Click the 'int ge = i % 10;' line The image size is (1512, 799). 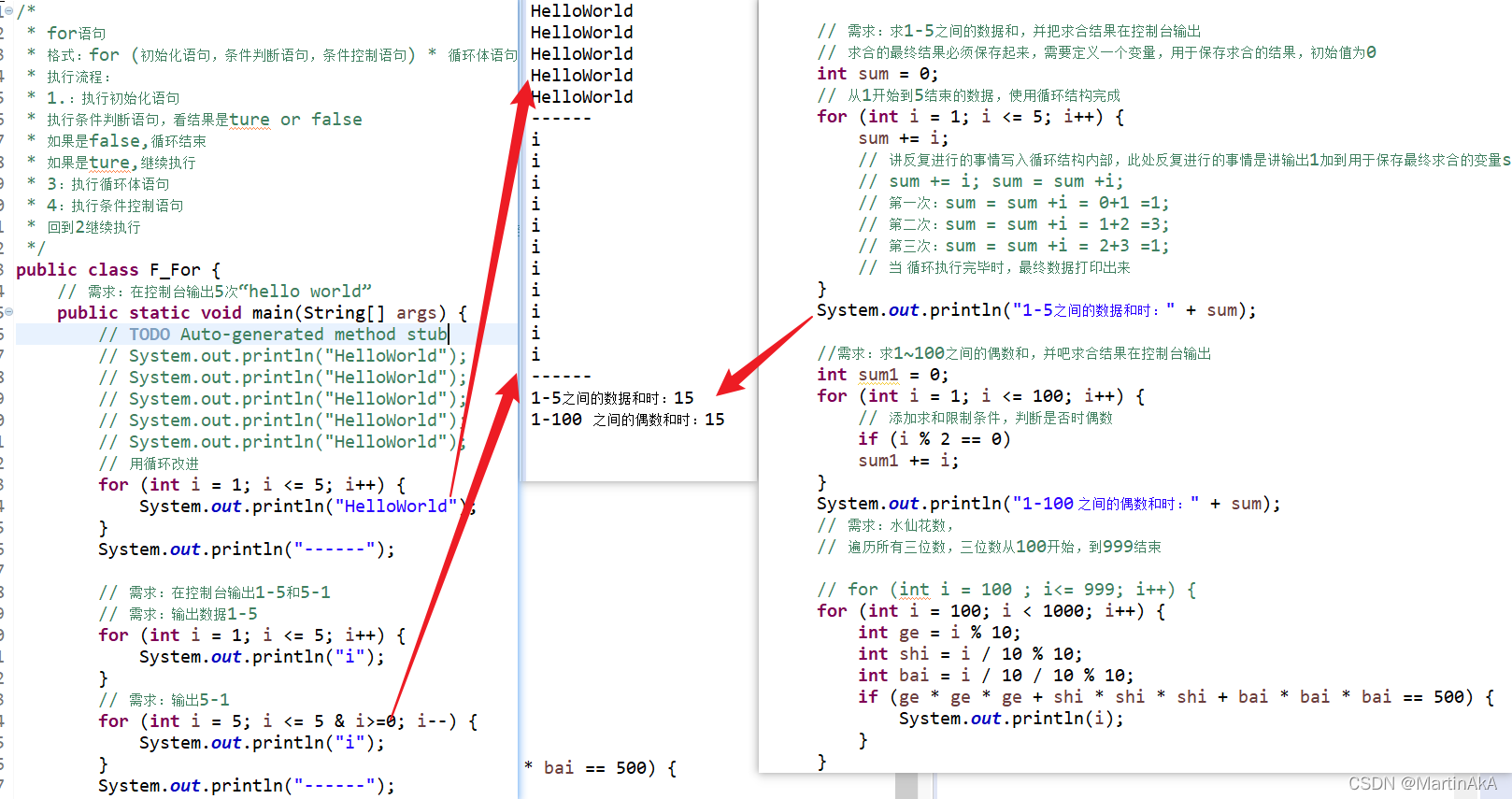pos(939,633)
